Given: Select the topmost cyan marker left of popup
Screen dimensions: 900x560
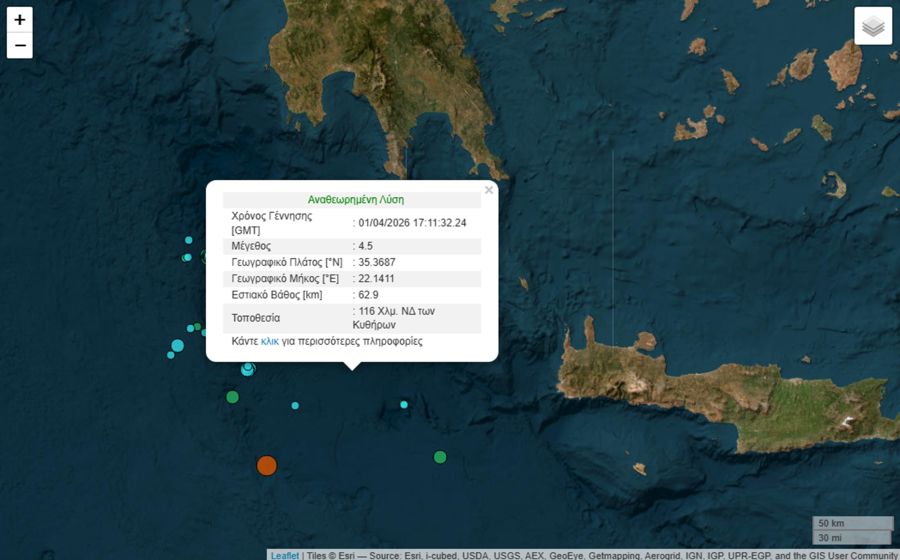Looking at the screenshot, I should (x=188, y=240).
